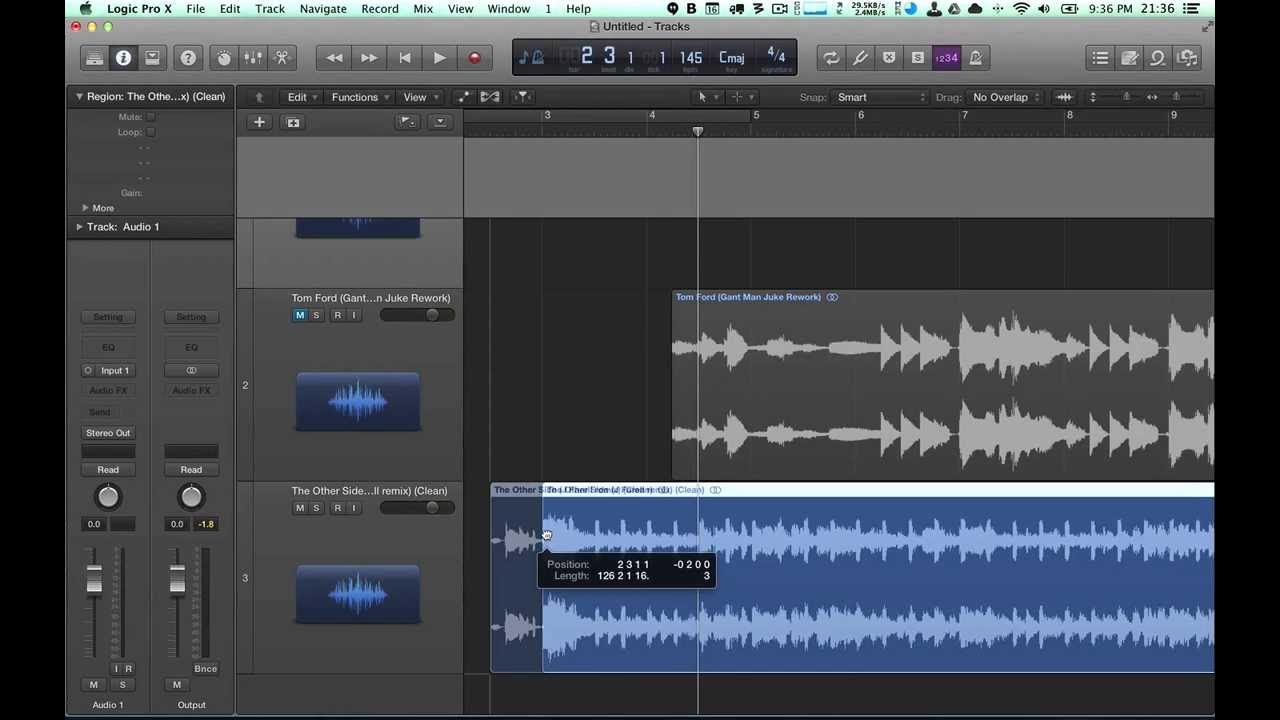
Task: Toggle the Replace mode button
Action: 889,58
